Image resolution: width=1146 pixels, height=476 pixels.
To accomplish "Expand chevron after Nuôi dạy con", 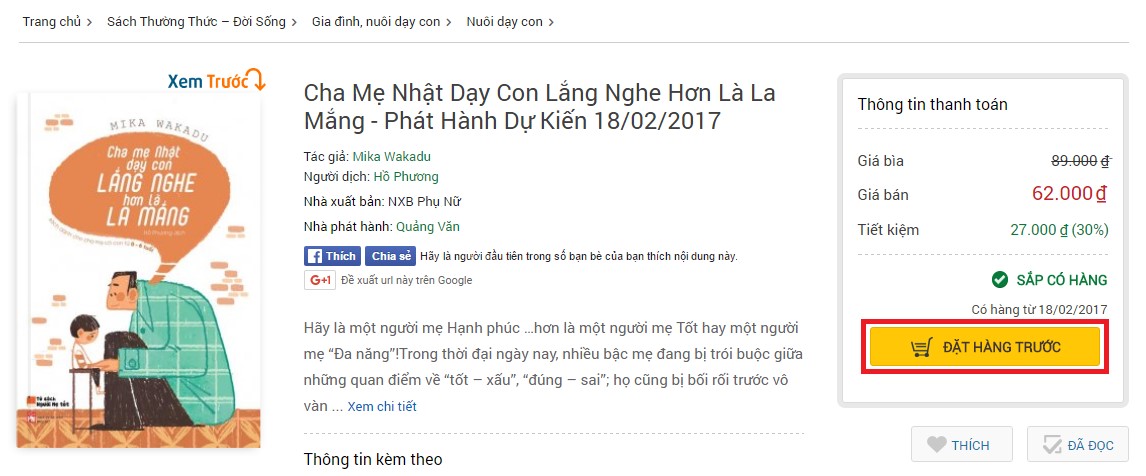I will tap(551, 23).
